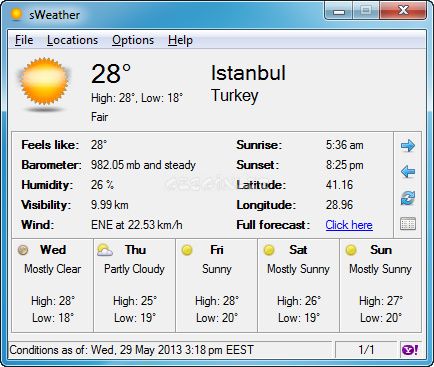Click the Istanbul location name
The width and height of the screenshot is (434, 367).
point(248,73)
